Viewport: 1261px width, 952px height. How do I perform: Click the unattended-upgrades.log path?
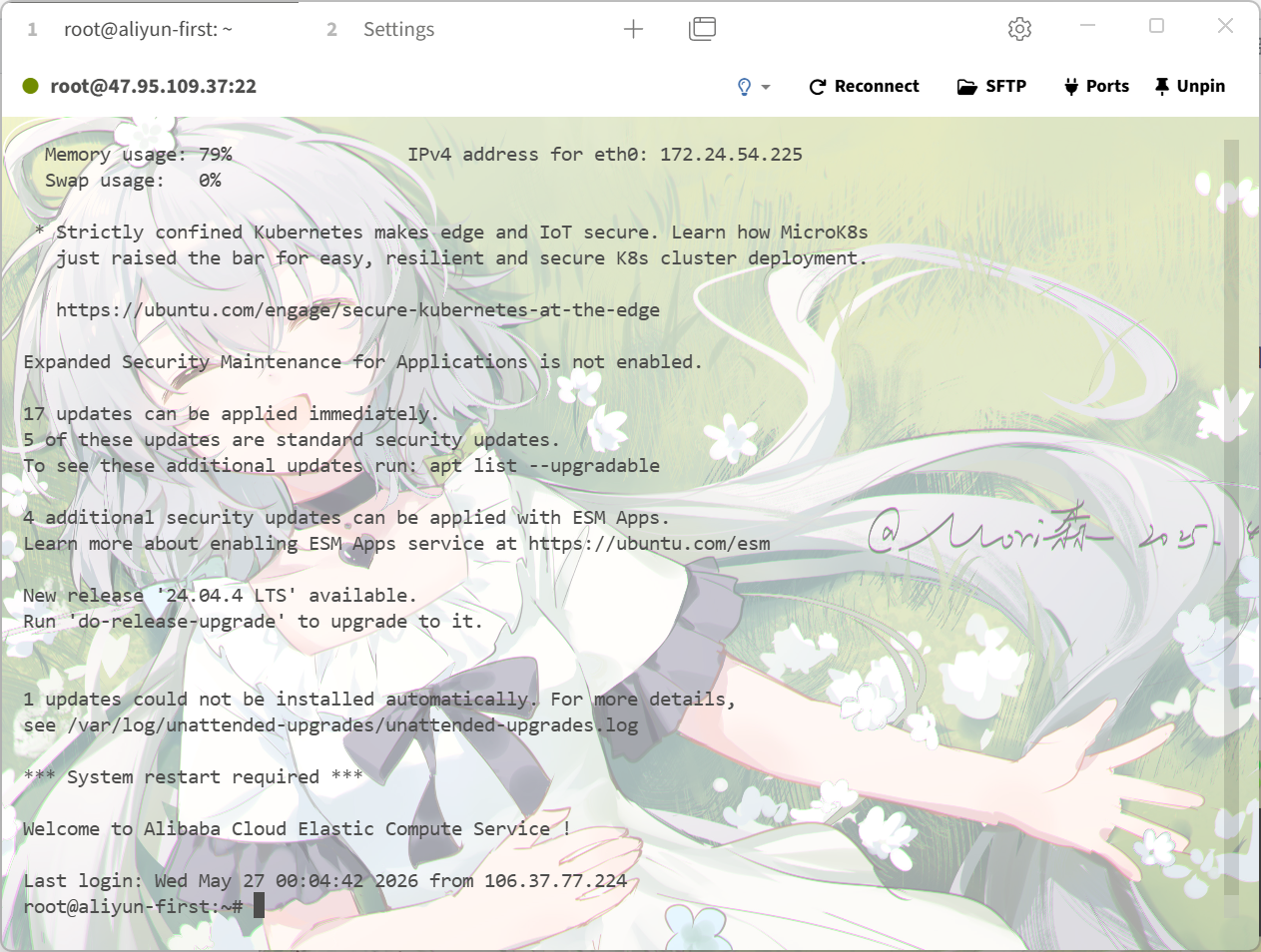(x=352, y=724)
